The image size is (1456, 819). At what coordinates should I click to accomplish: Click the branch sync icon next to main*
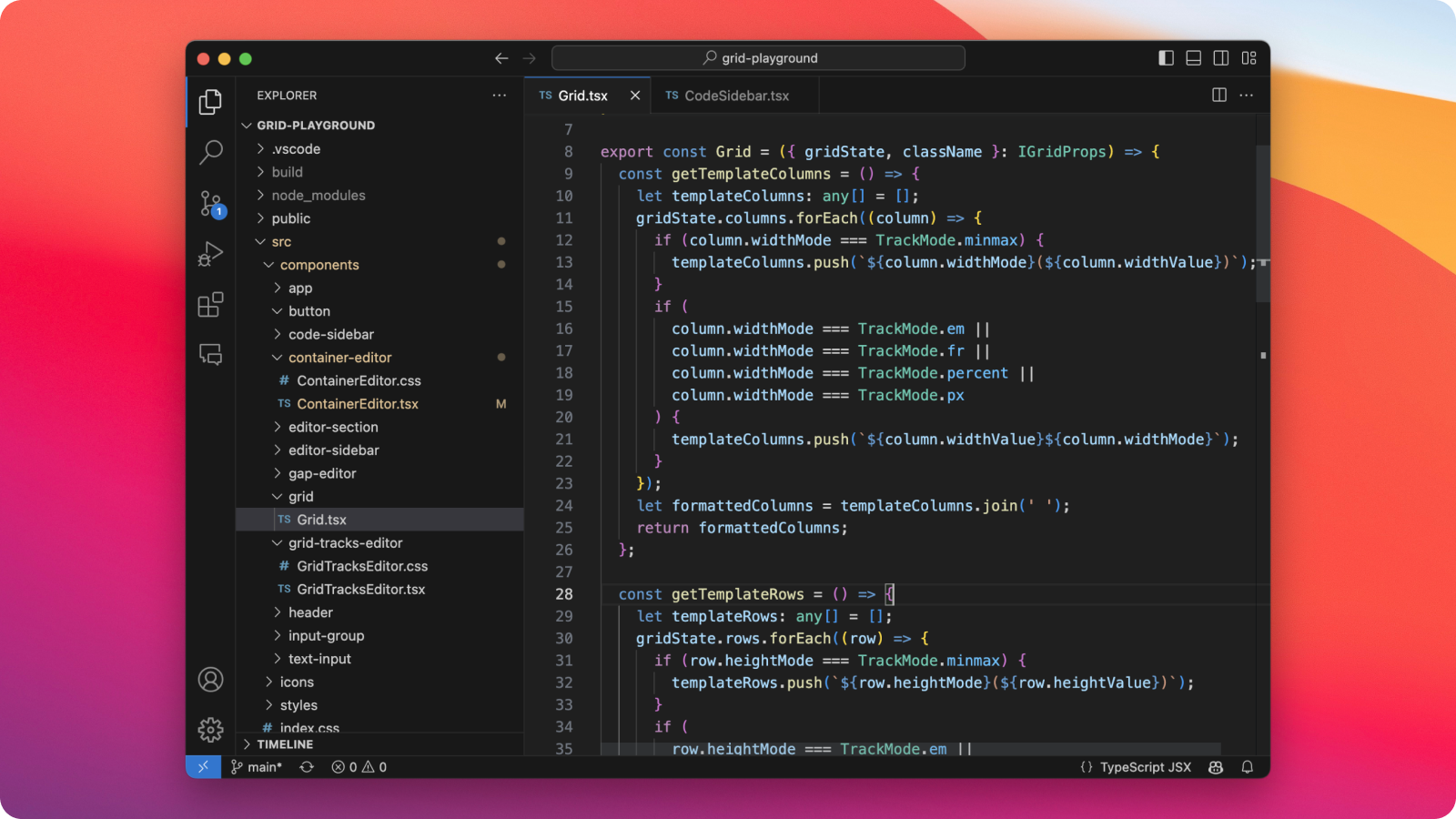[x=307, y=767]
